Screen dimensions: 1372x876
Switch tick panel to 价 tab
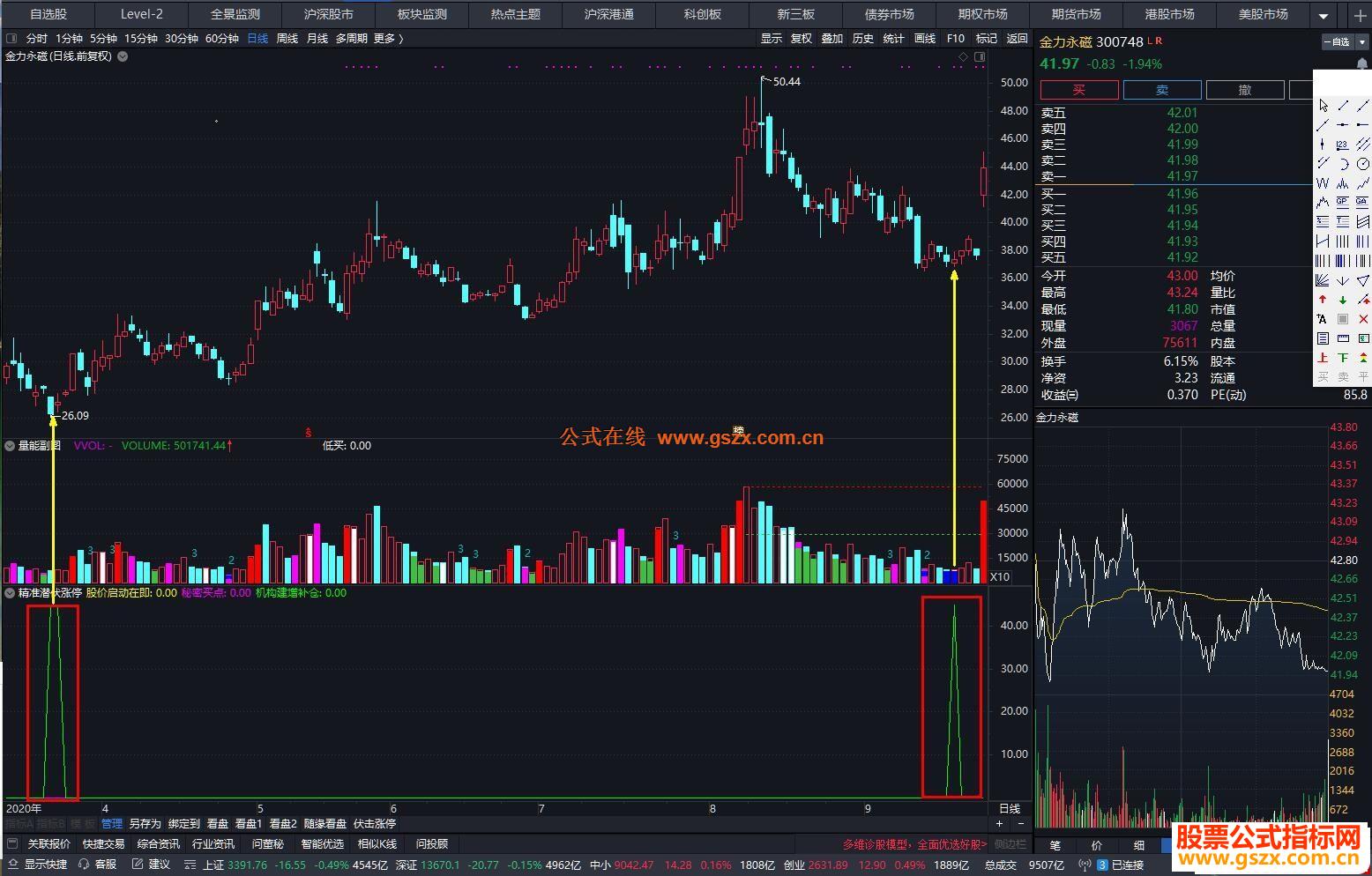click(1096, 845)
